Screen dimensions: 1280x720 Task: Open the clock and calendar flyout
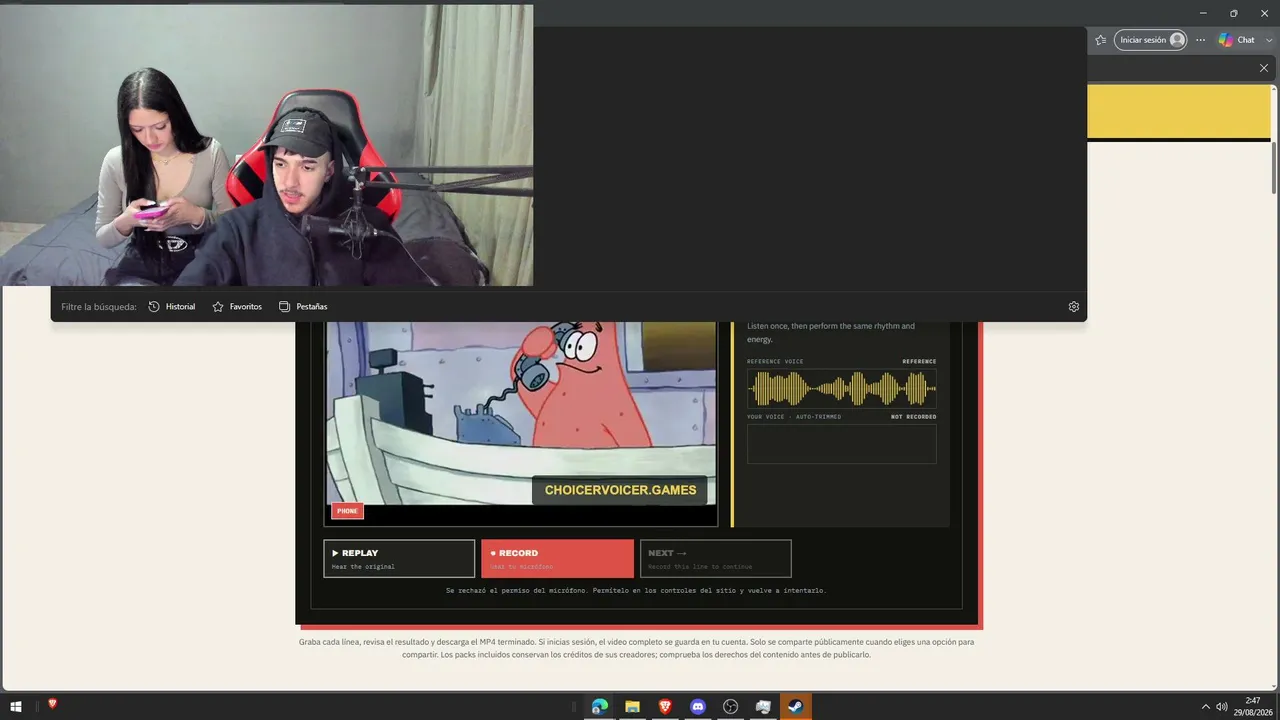click(x=1253, y=706)
